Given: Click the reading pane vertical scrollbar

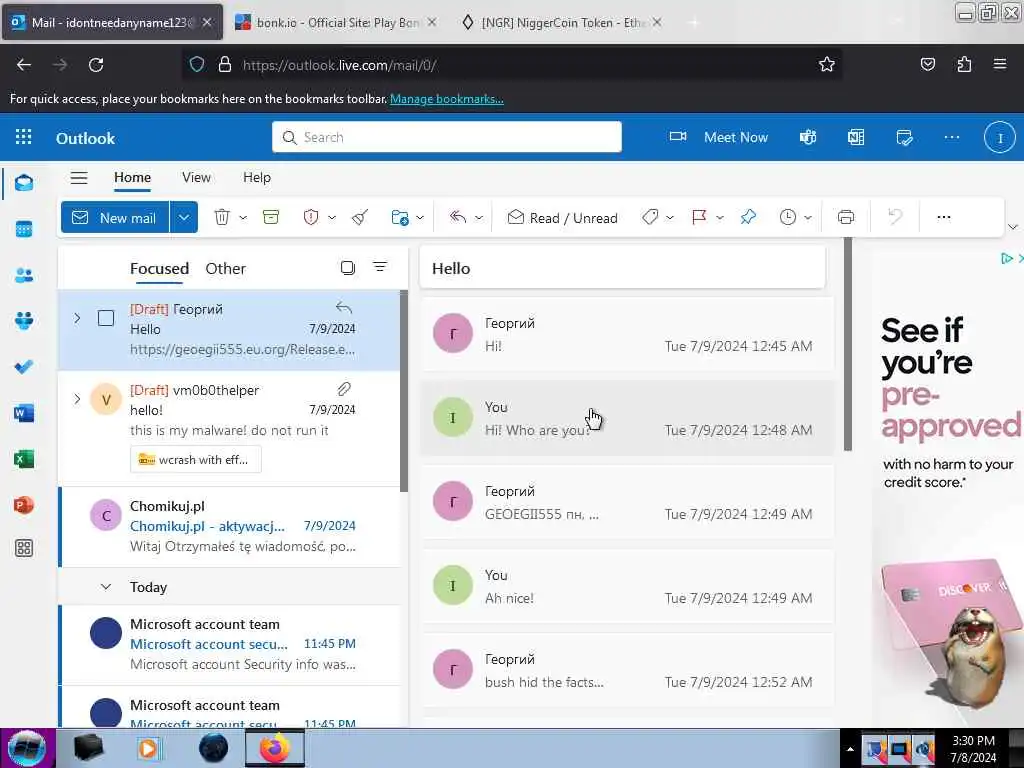Looking at the screenshot, I should pyautogui.click(x=848, y=344).
